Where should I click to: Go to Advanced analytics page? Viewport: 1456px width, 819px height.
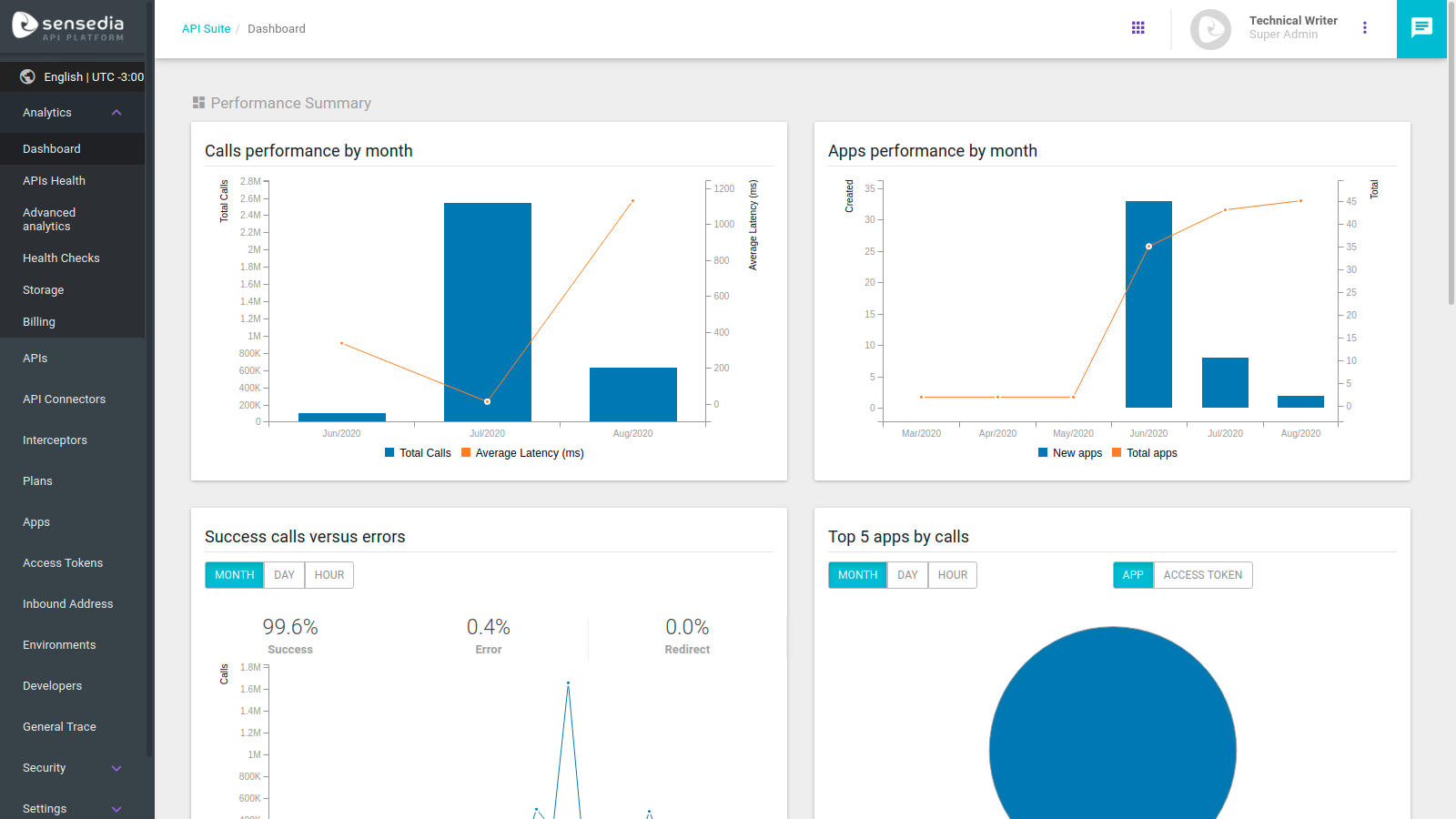coord(49,219)
